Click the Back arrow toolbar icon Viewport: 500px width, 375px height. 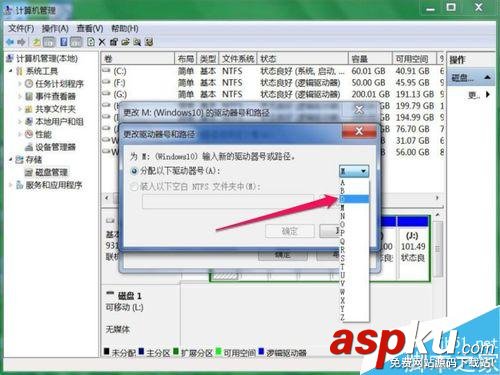coord(10,42)
